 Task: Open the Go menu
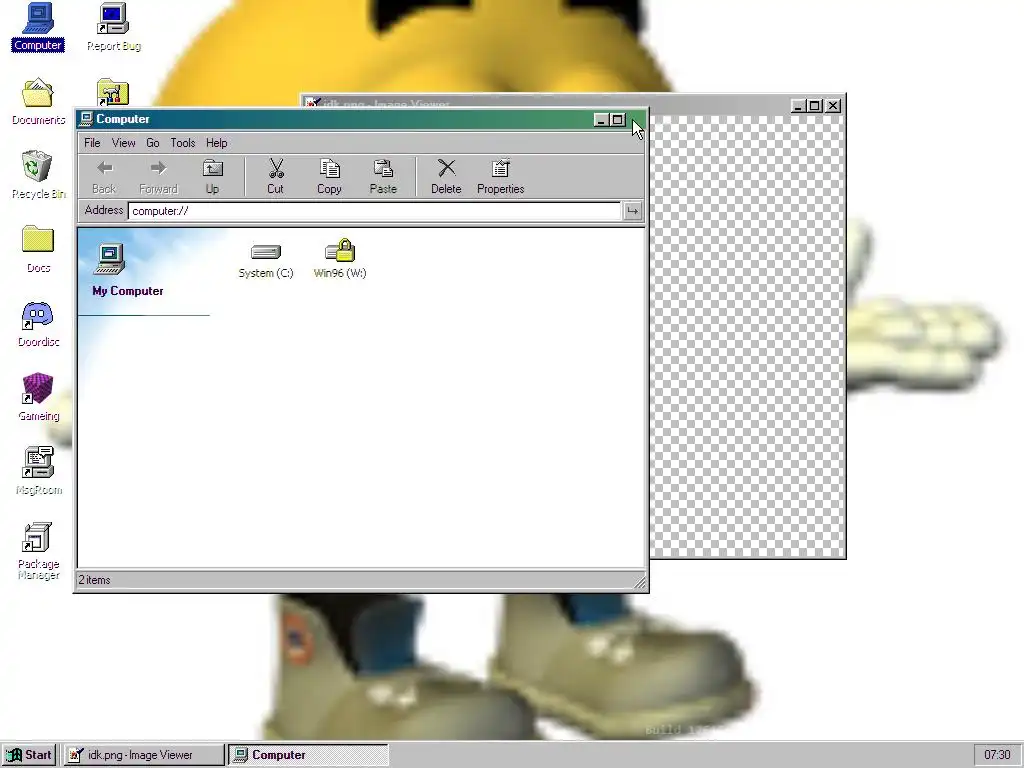pyautogui.click(x=153, y=143)
